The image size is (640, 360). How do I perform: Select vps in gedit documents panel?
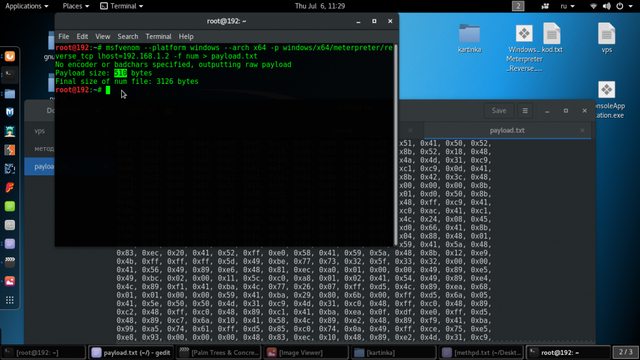40,131
